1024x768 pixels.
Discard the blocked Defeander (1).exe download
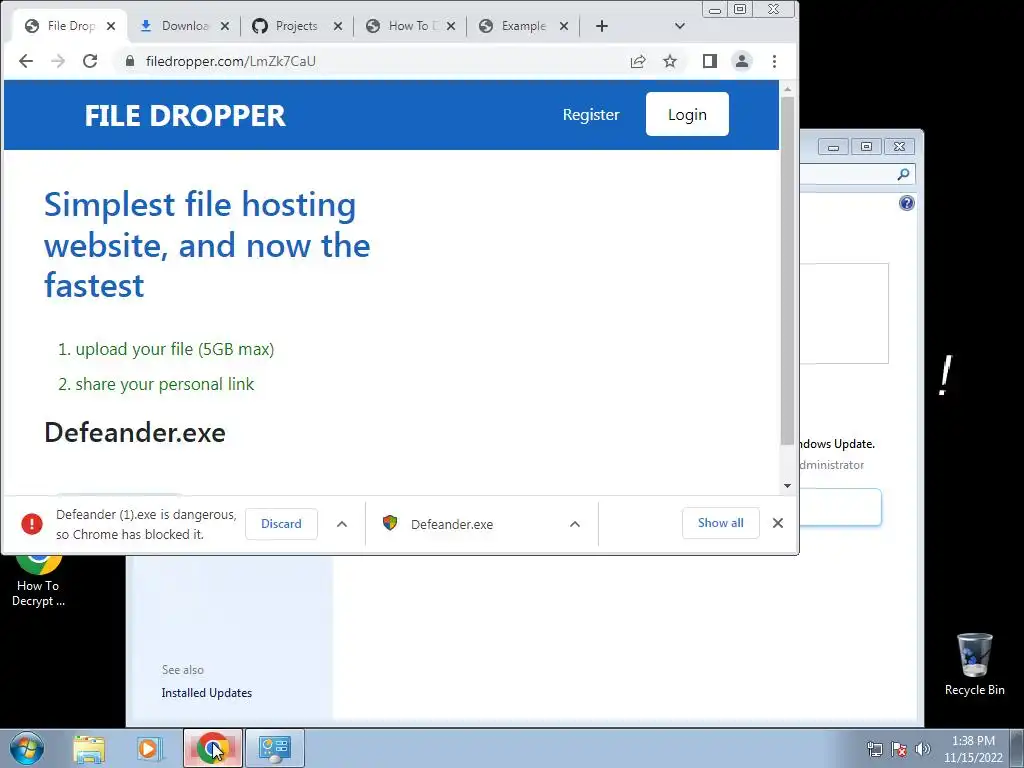(281, 524)
